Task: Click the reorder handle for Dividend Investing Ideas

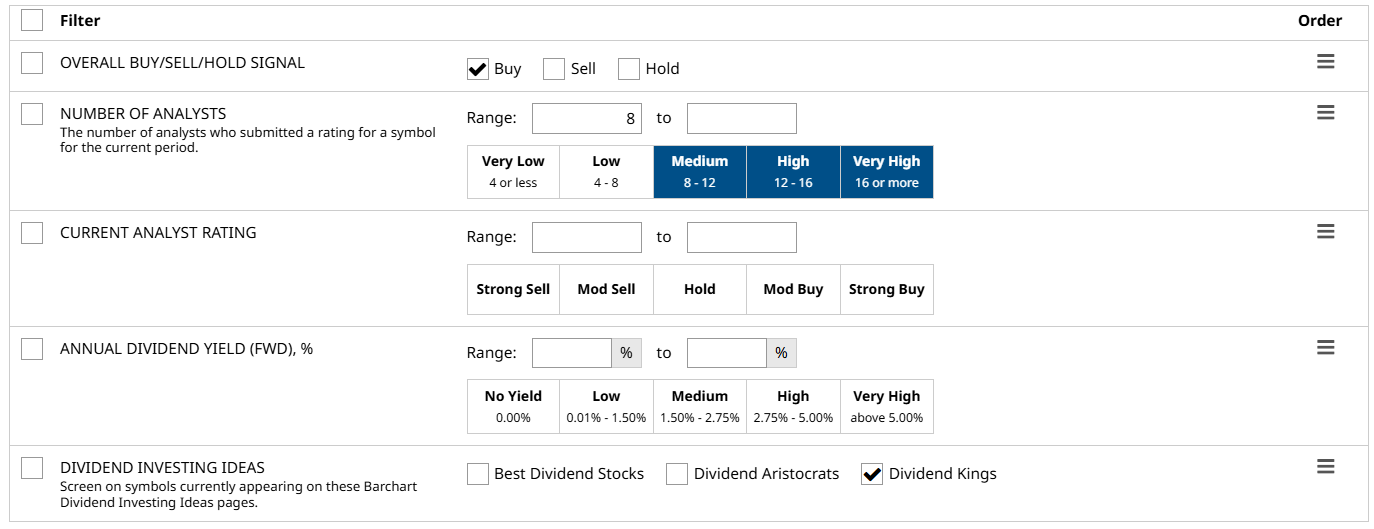Action: tap(1325, 467)
